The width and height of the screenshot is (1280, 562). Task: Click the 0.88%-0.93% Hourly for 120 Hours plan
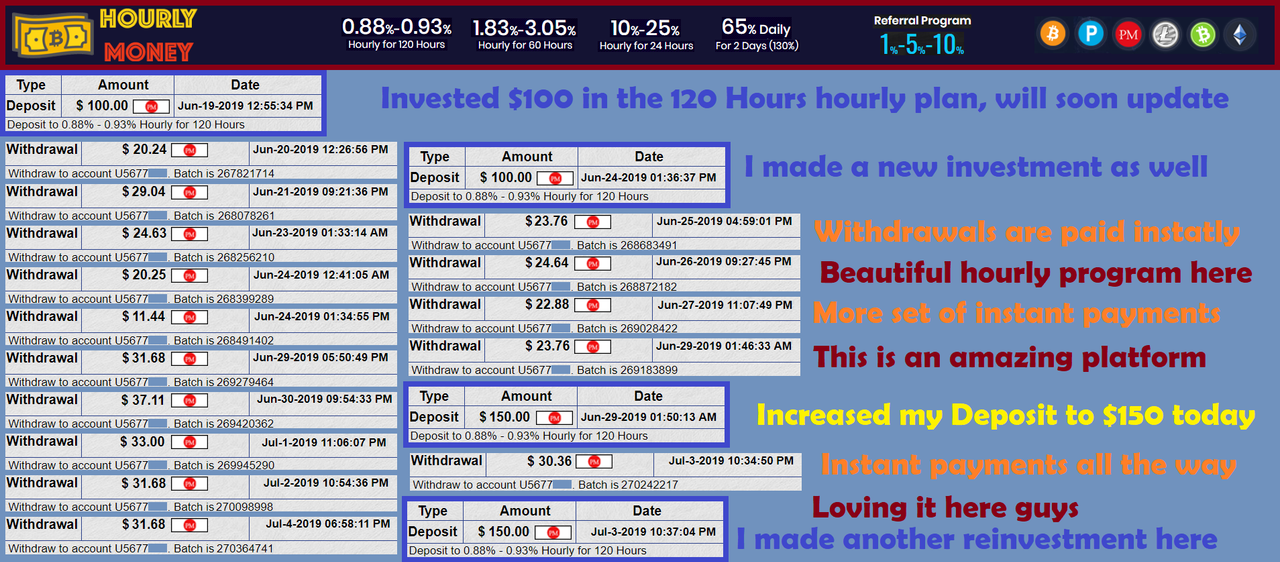coord(397,34)
